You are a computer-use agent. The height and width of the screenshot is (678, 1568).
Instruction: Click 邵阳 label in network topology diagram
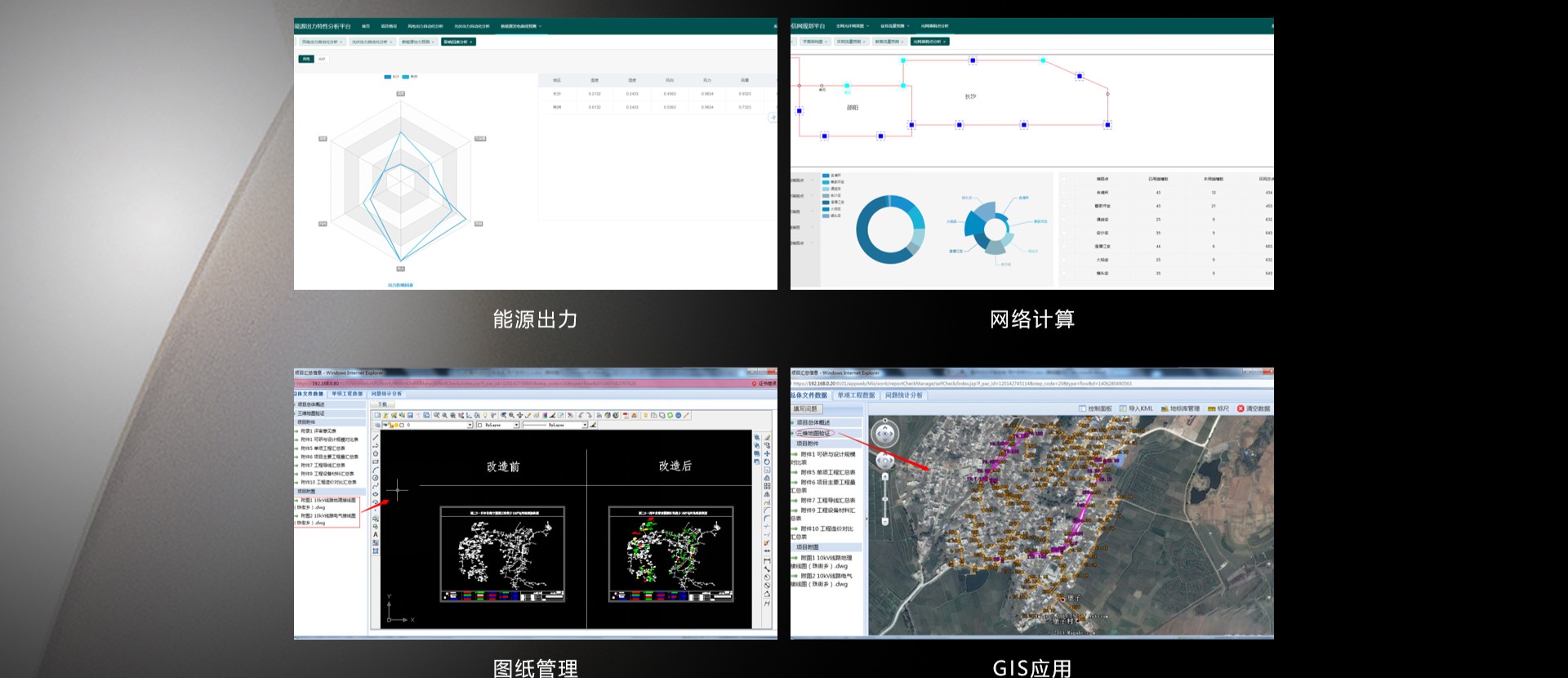(x=853, y=107)
